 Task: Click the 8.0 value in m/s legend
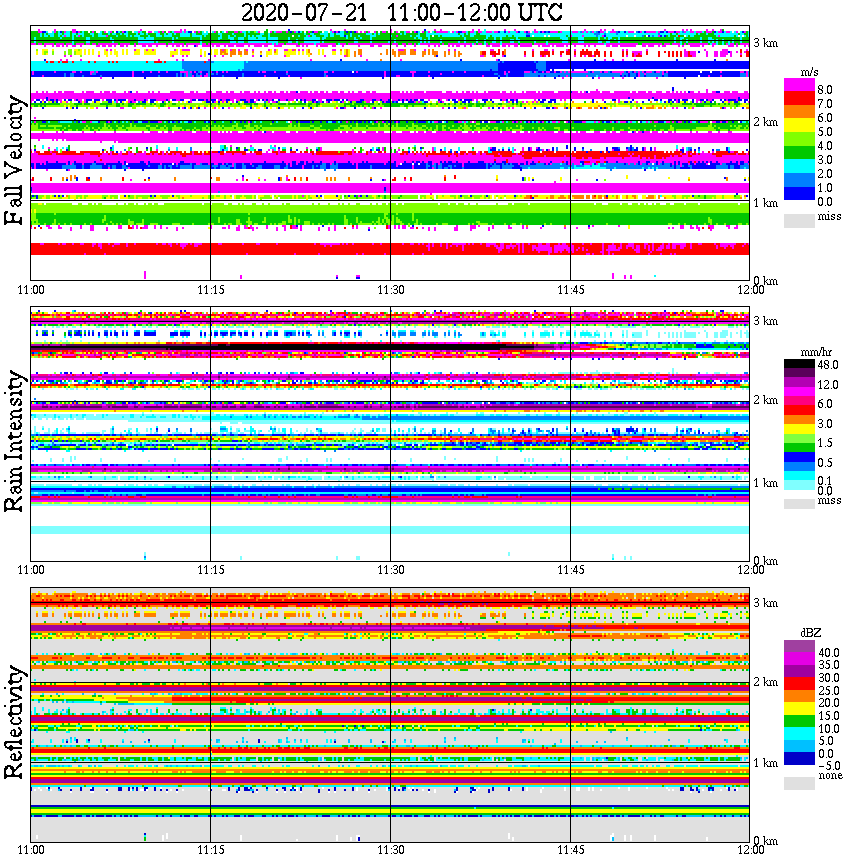point(825,90)
